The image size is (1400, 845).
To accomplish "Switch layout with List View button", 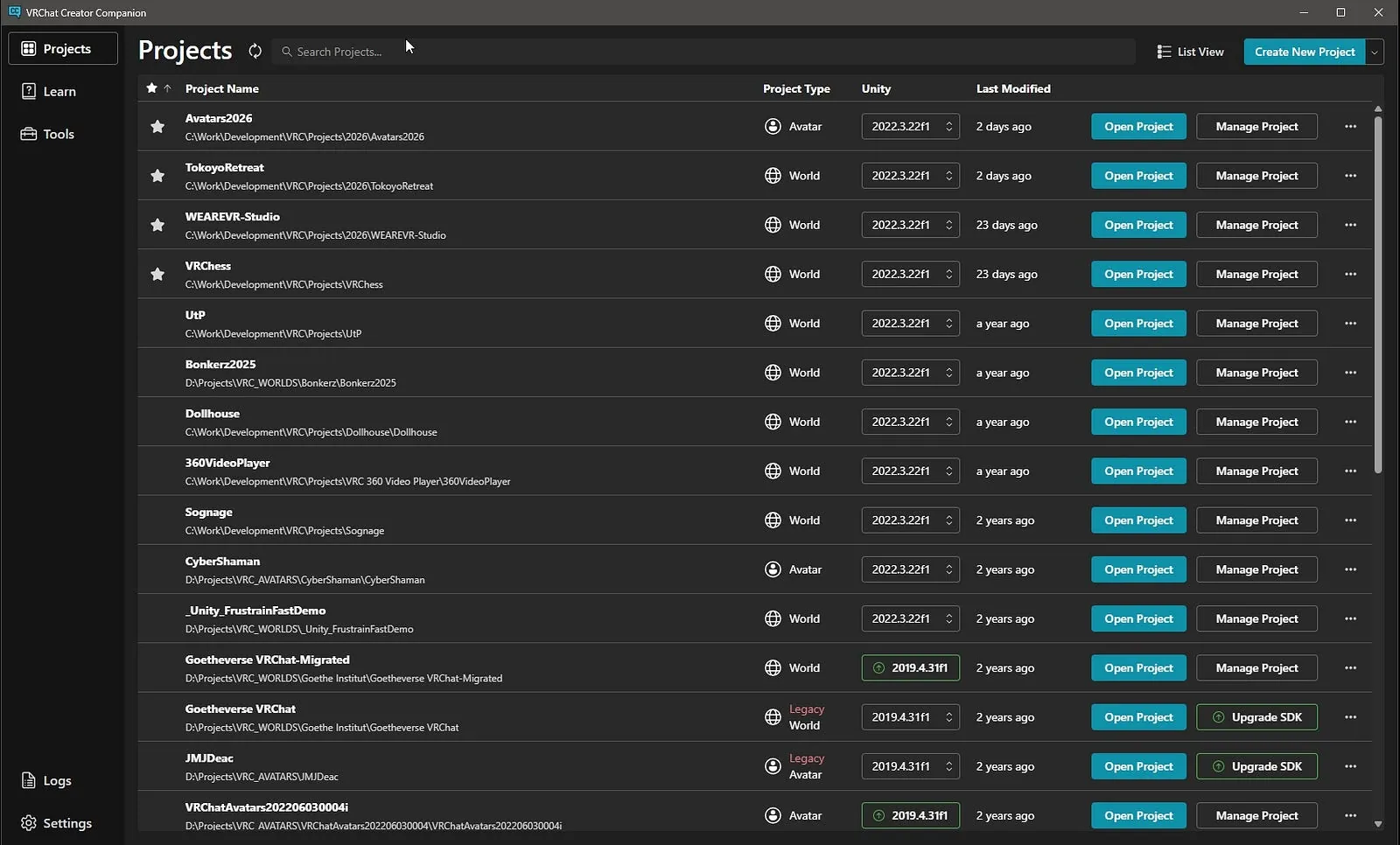I will coord(1190,52).
